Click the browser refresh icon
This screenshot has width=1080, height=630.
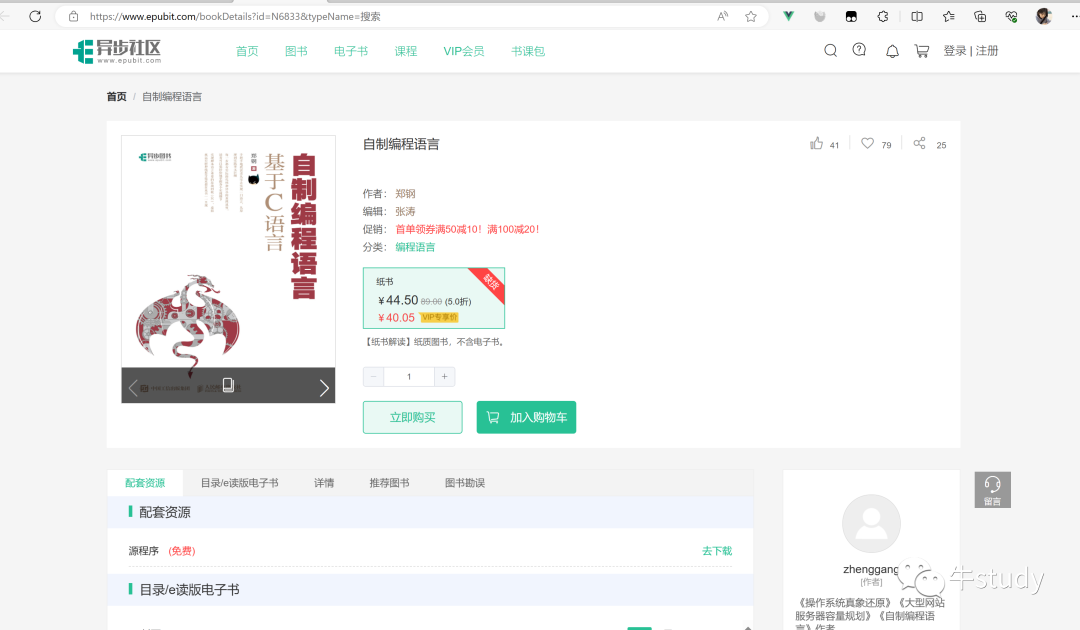tap(35, 16)
